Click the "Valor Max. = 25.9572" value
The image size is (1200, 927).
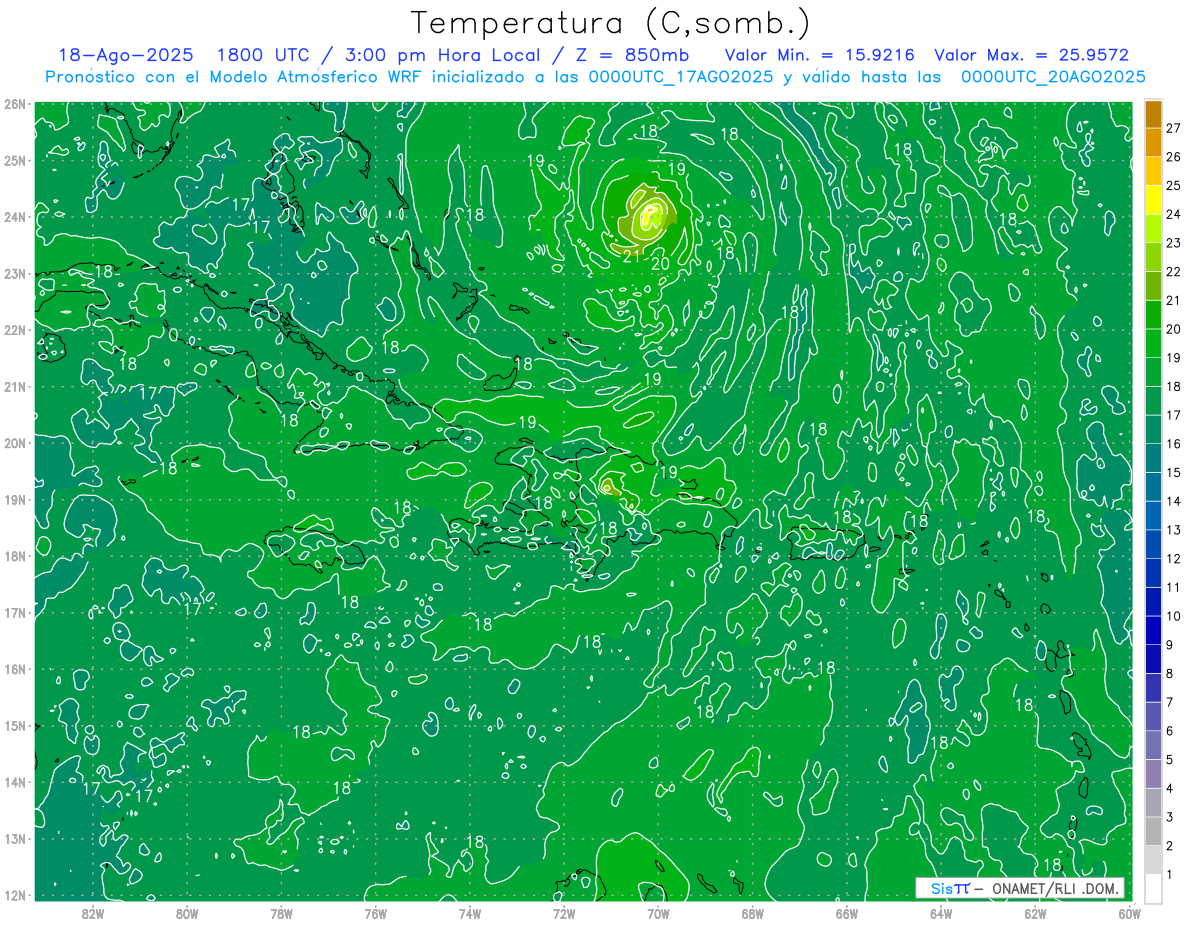tap(1031, 55)
